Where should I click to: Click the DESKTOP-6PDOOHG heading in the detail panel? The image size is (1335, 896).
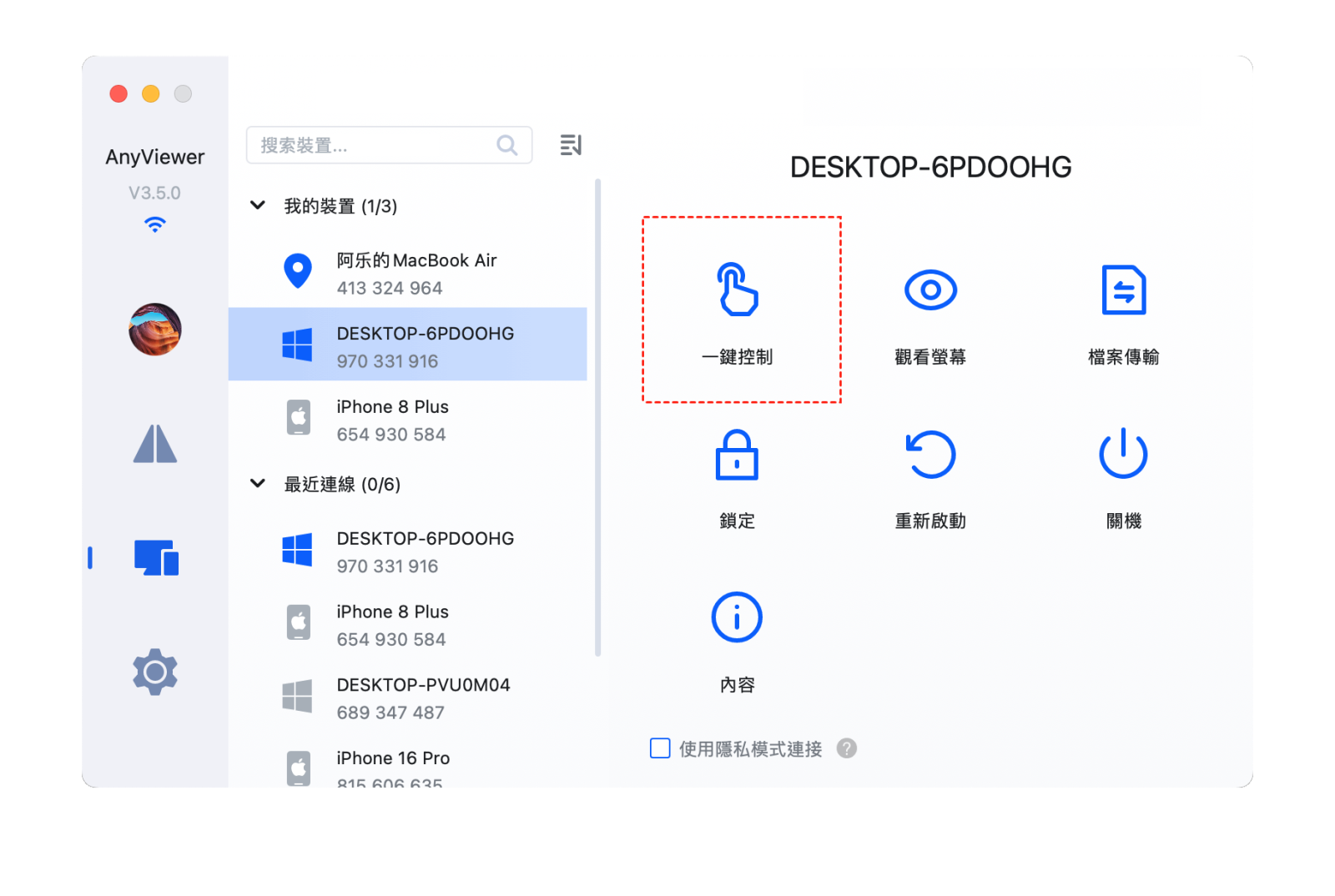930,167
